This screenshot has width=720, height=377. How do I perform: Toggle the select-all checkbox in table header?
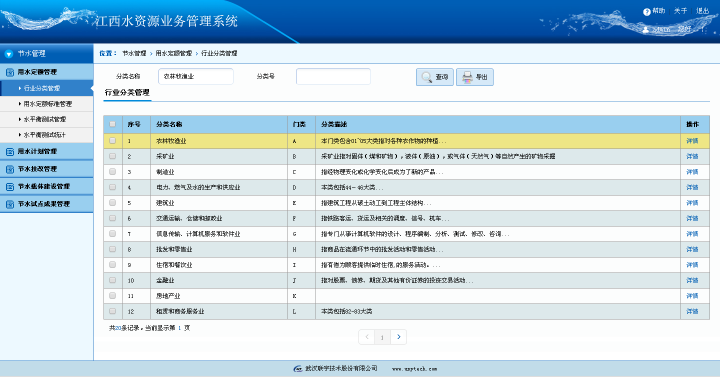point(112,124)
